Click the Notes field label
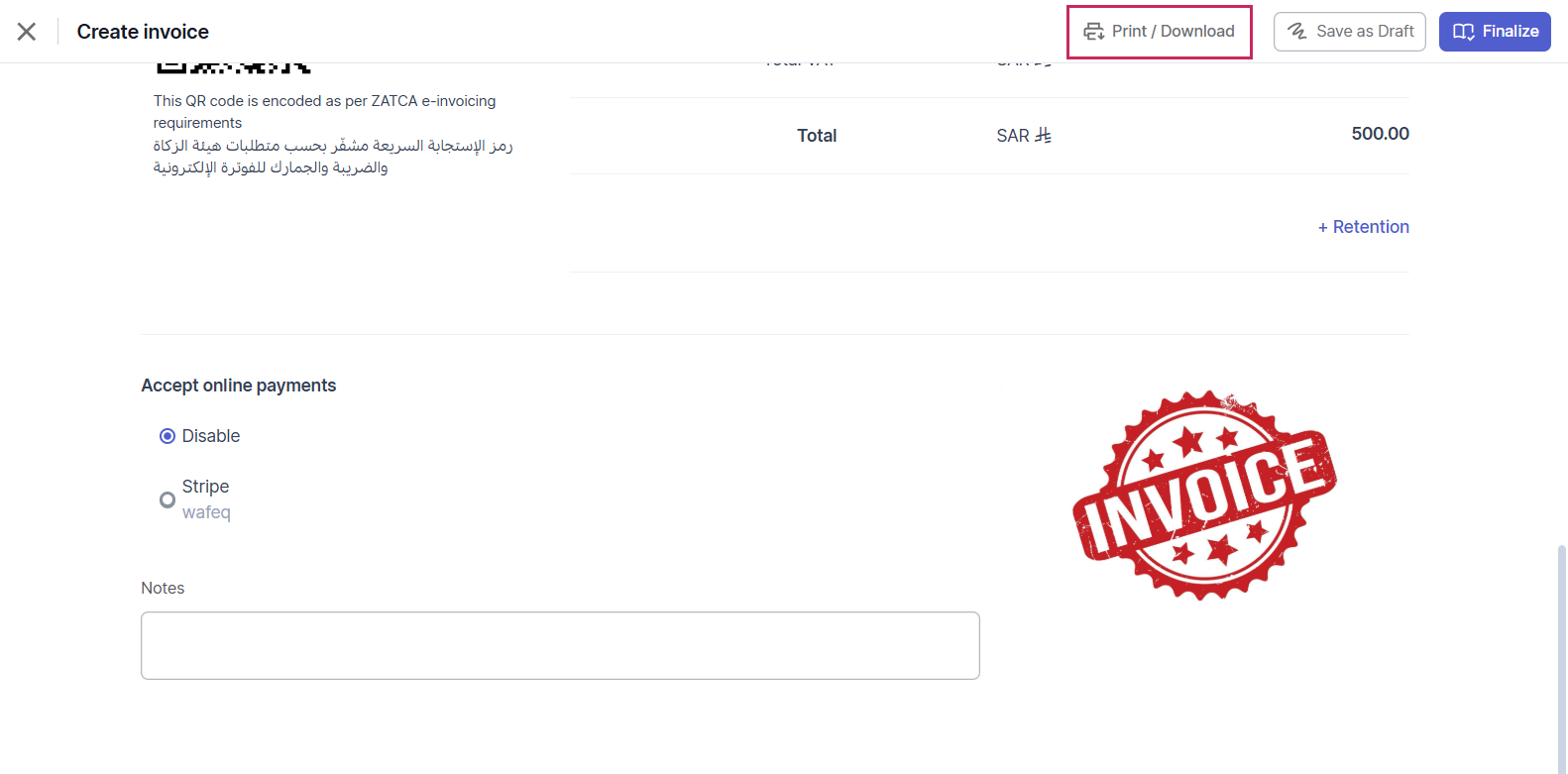 pos(163,588)
